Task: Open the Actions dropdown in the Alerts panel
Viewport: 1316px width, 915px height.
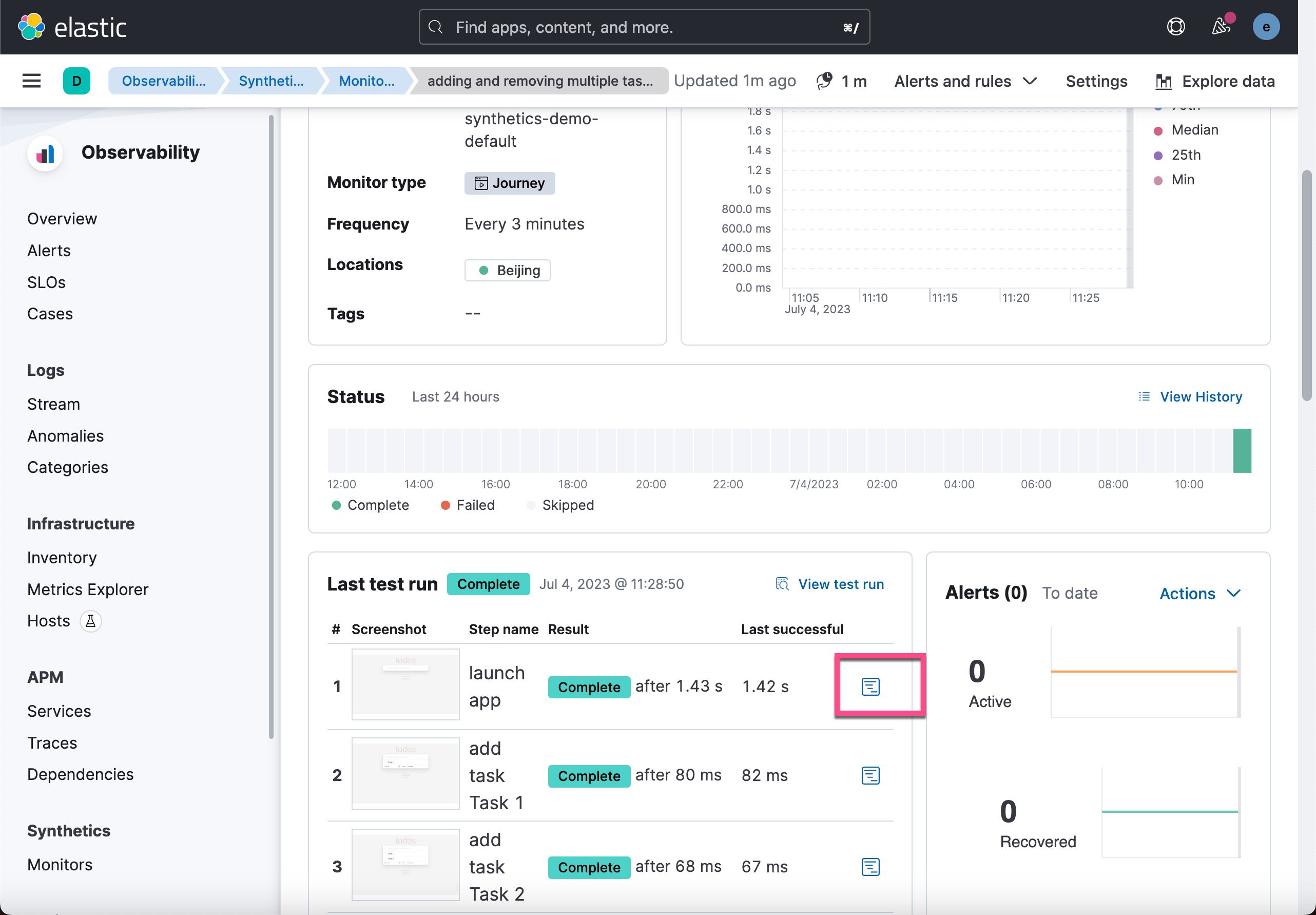Action: 1198,594
